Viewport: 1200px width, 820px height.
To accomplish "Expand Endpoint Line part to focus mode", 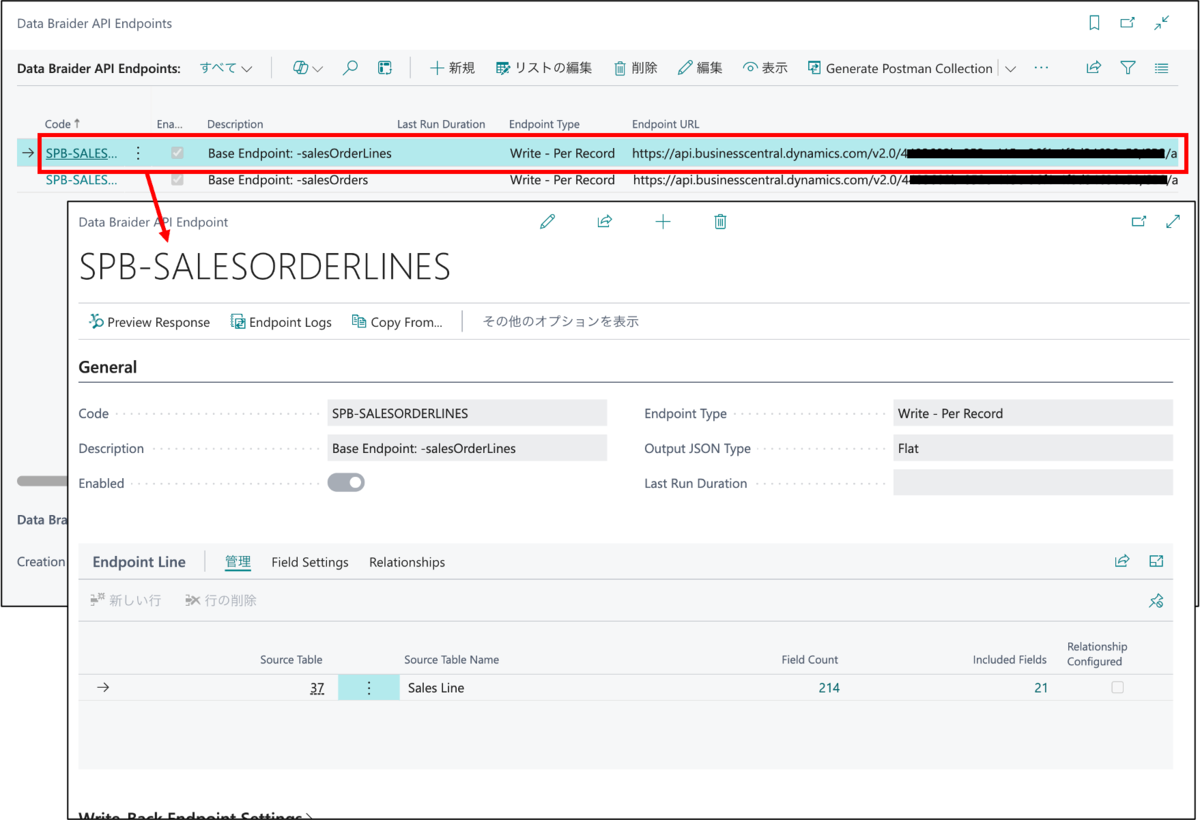I will pos(1157,562).
